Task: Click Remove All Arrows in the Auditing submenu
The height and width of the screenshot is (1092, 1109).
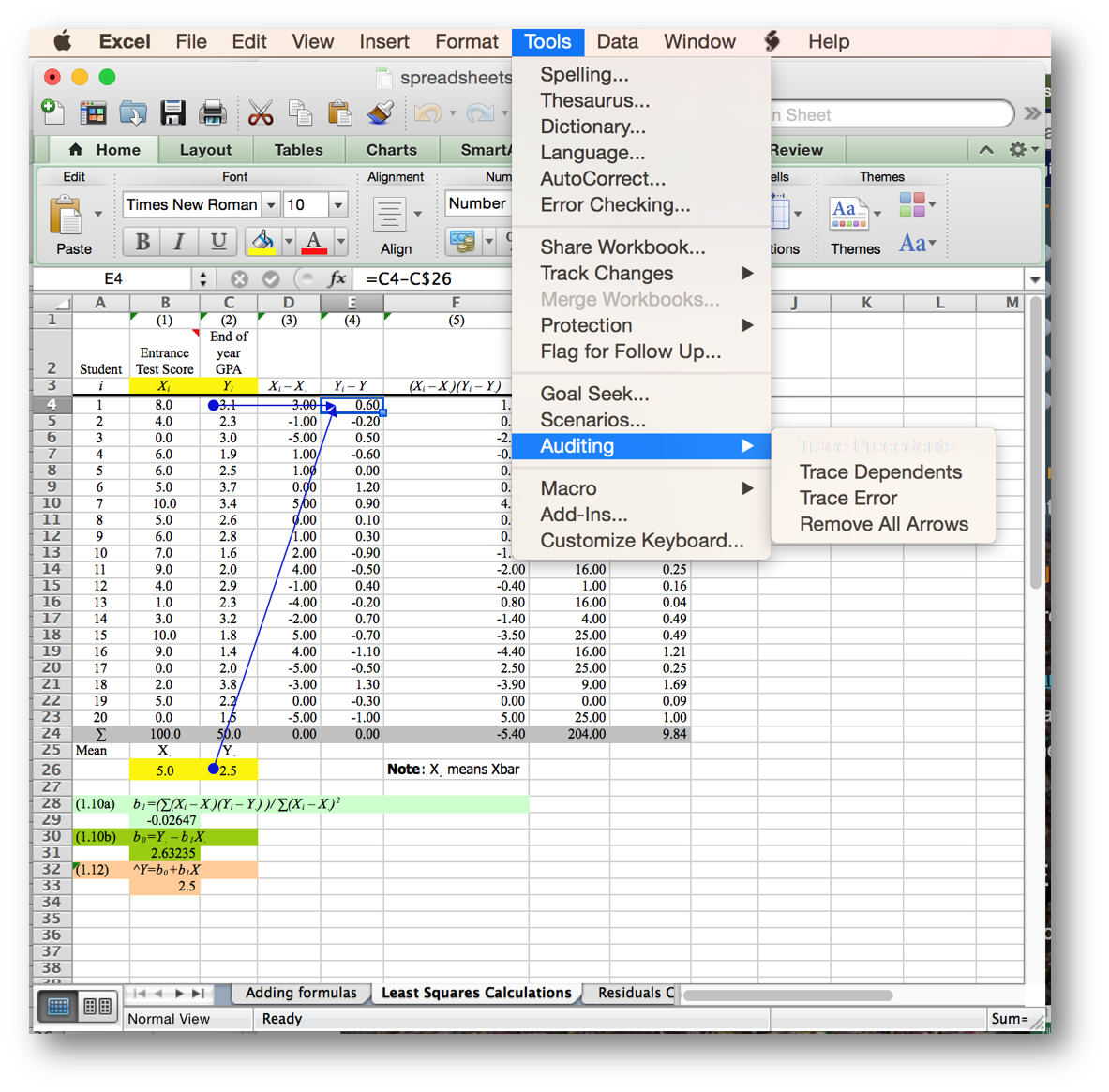Action: [882, 524]
